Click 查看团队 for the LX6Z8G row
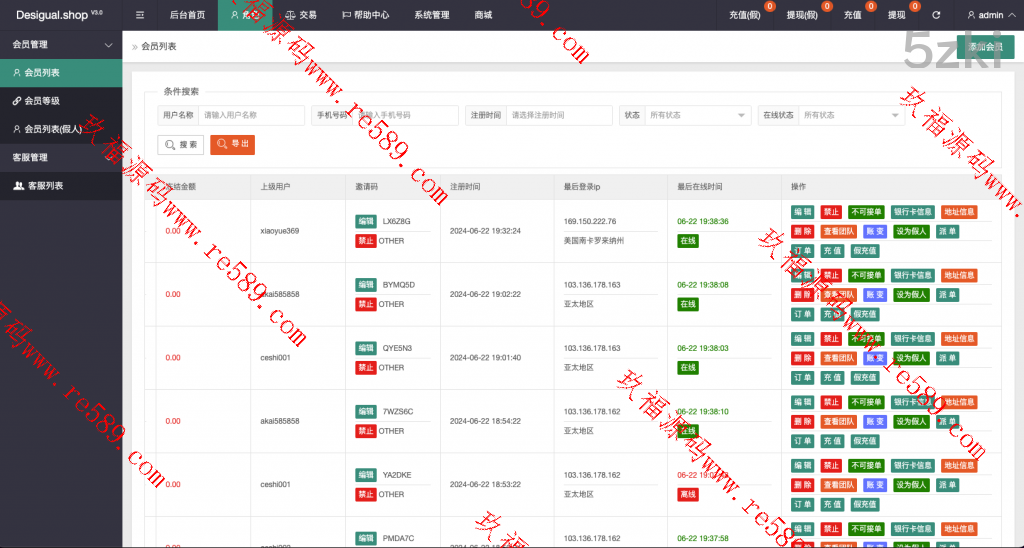The image size is (1024, 548). 839,231
